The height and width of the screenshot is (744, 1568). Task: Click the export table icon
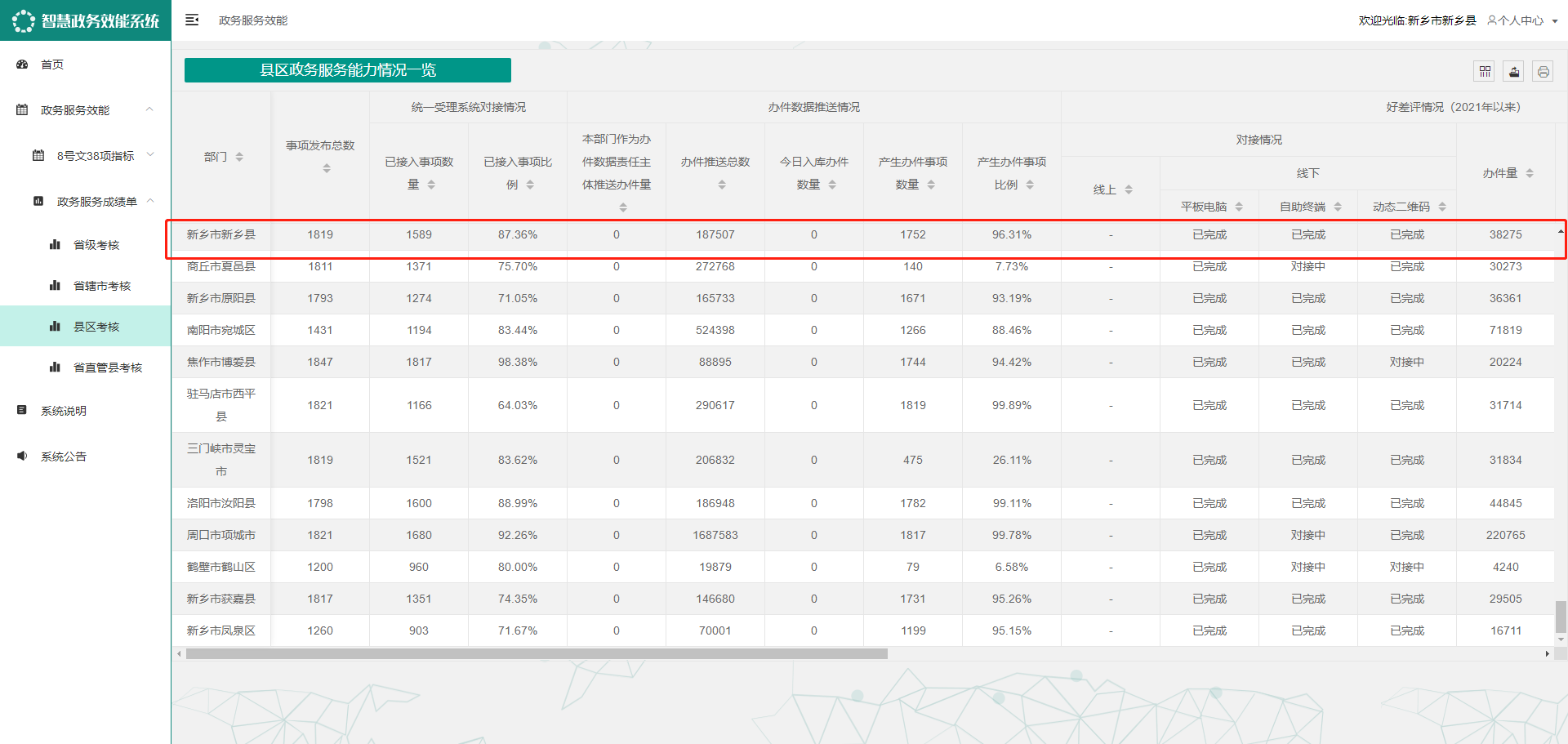1514,72
